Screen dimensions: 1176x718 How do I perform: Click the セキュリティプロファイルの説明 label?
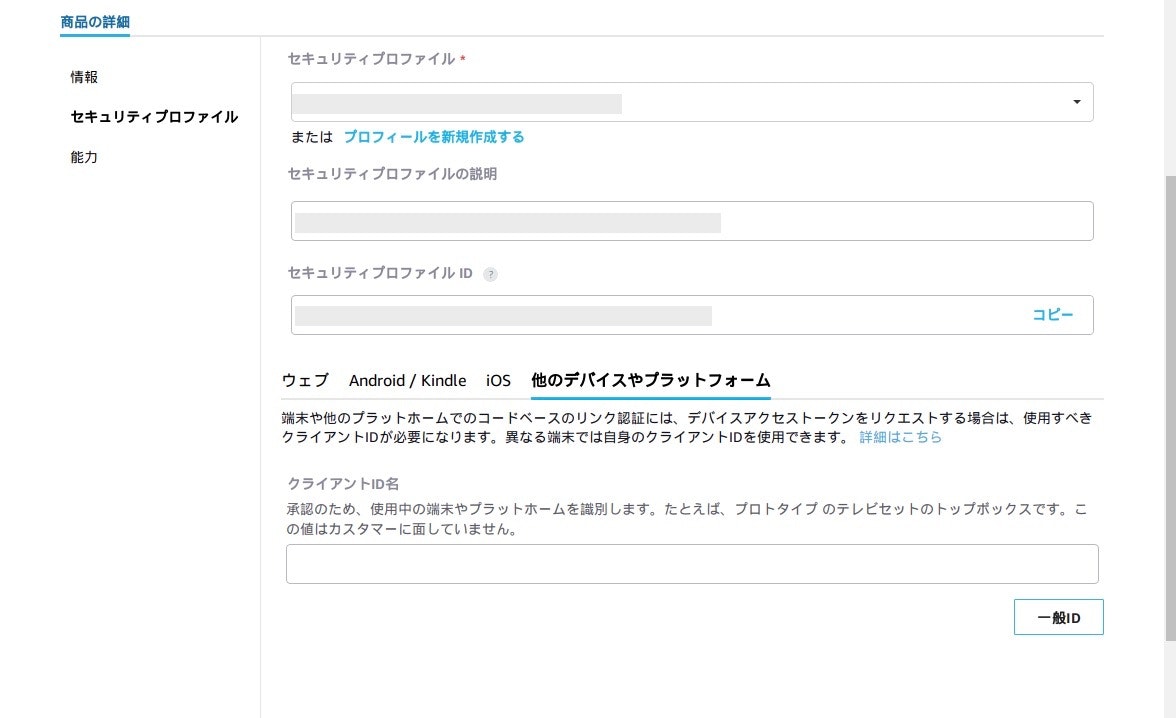pos(392,173)
